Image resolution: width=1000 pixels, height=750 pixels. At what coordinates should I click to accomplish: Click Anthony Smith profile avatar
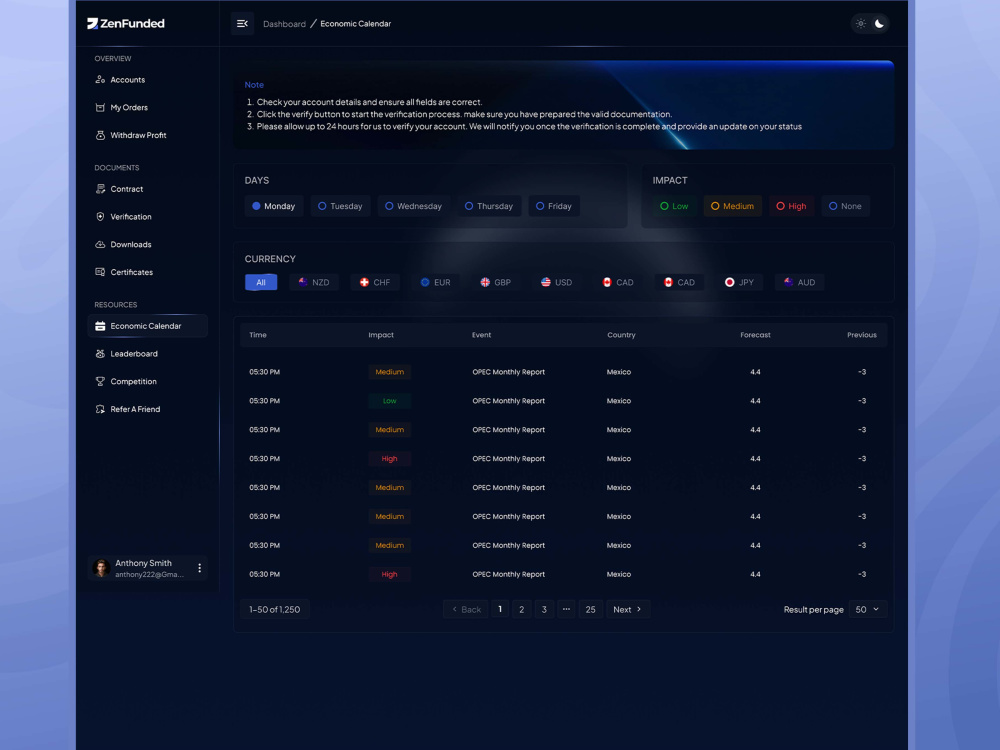click(x=101, y=568)
